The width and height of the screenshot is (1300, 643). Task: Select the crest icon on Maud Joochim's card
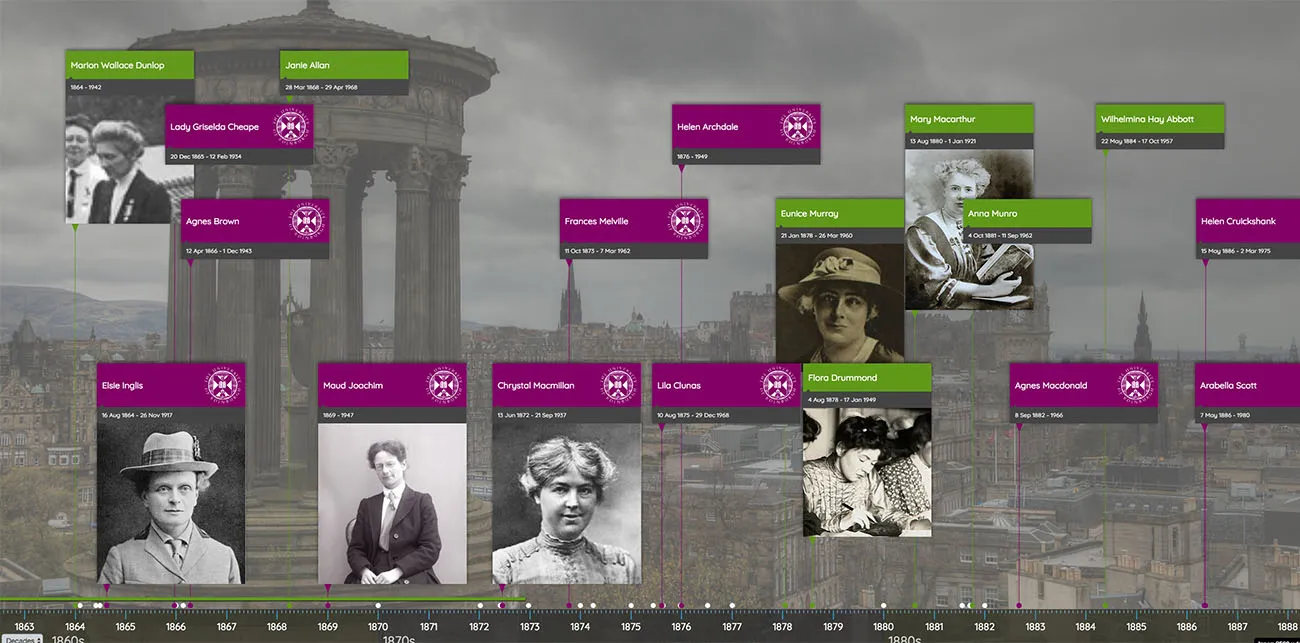pyautogui.click(x=444, y=386)
